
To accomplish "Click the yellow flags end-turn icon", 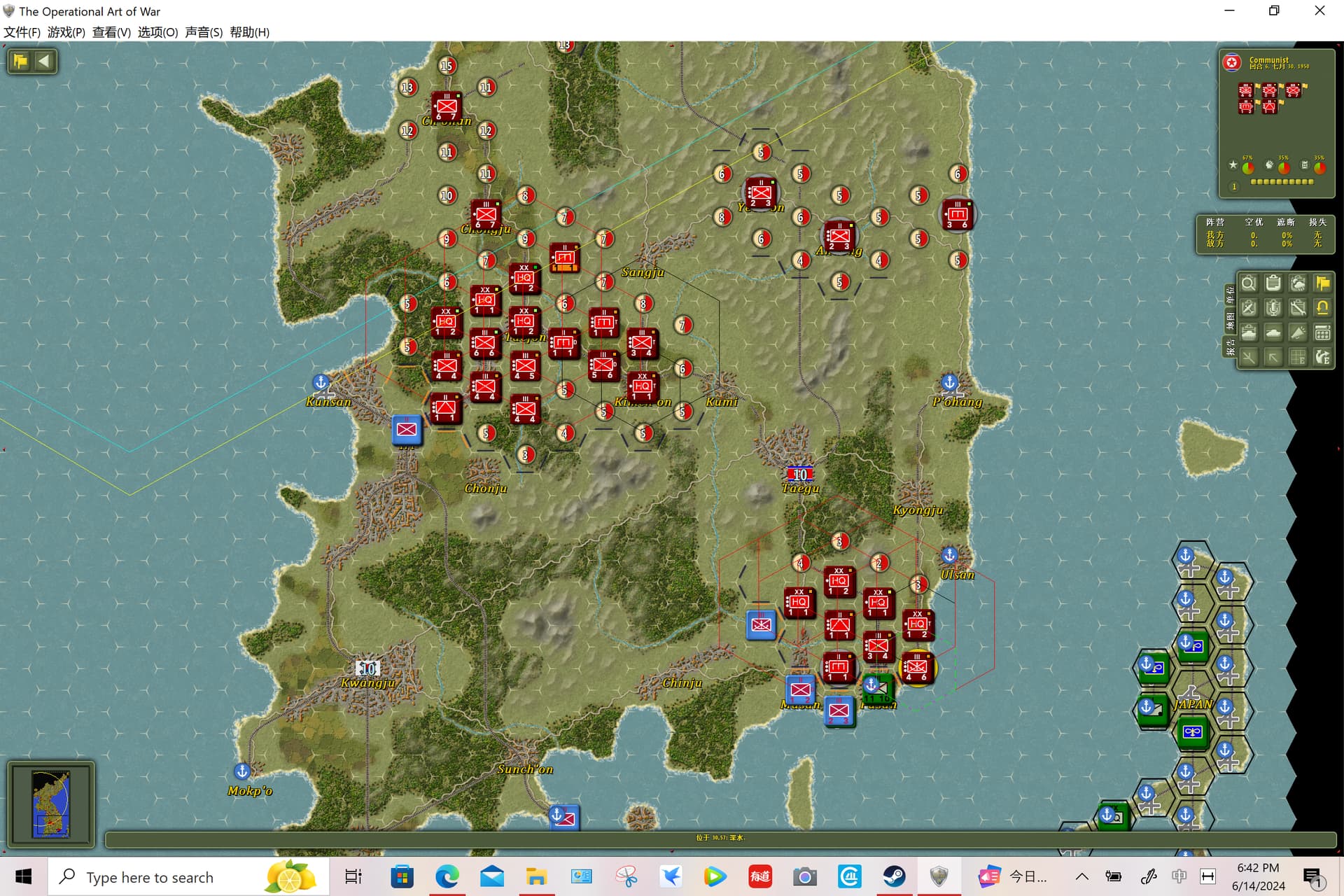I will [1322, 283].
